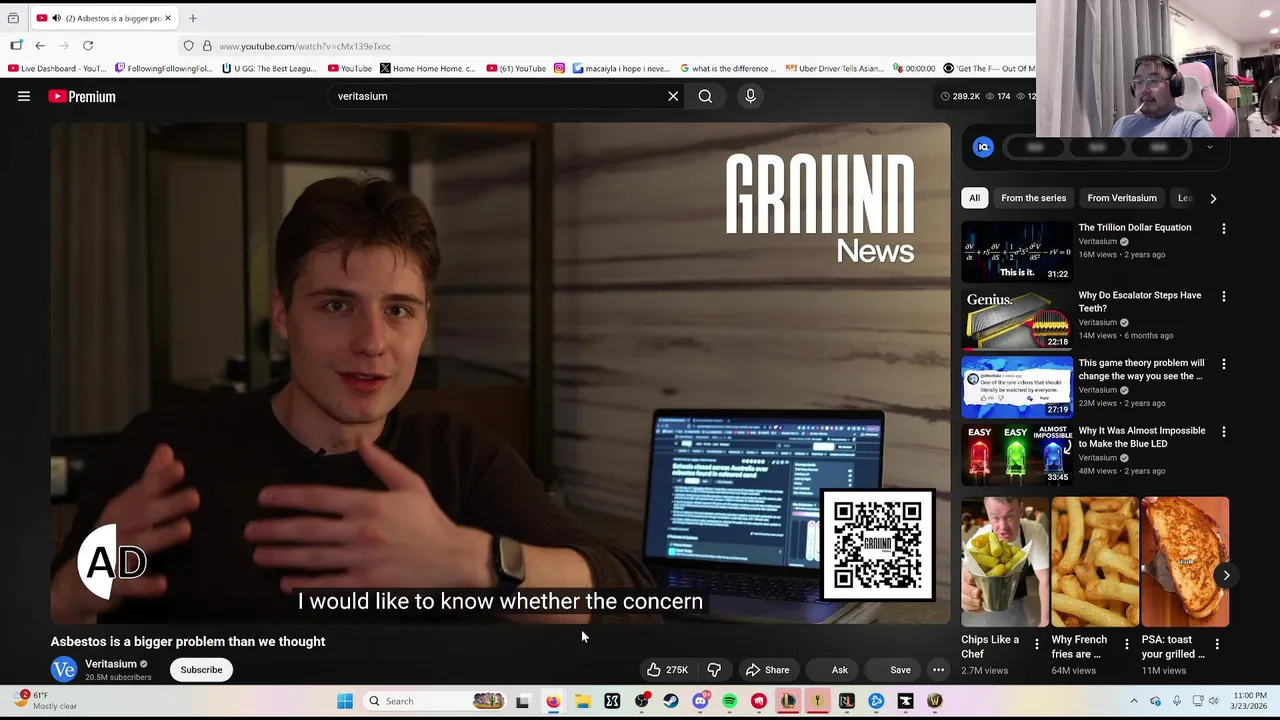Select the All filter chip
The height and width of the screenshot is (720, 1280).
click(x=974, y=198)
